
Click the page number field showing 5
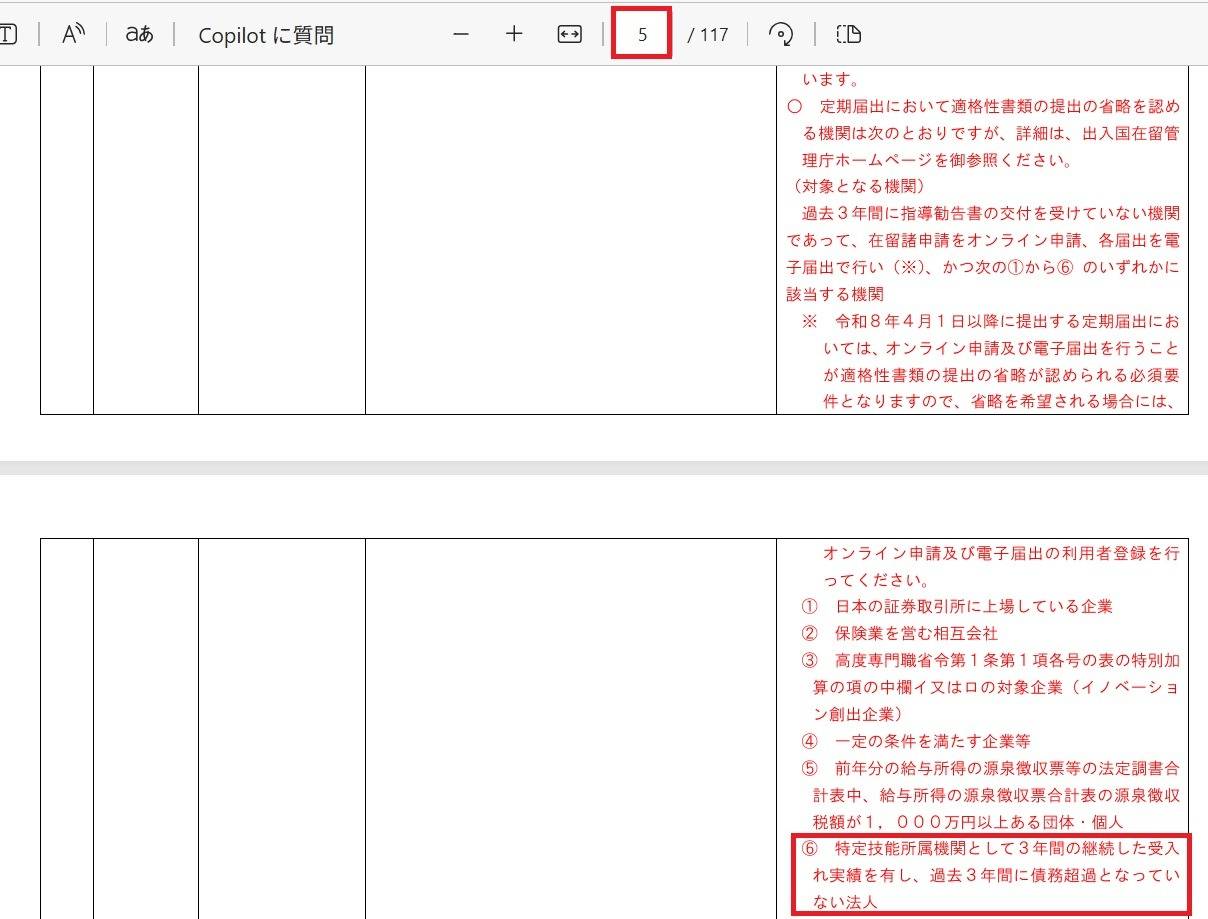(642, 34)
